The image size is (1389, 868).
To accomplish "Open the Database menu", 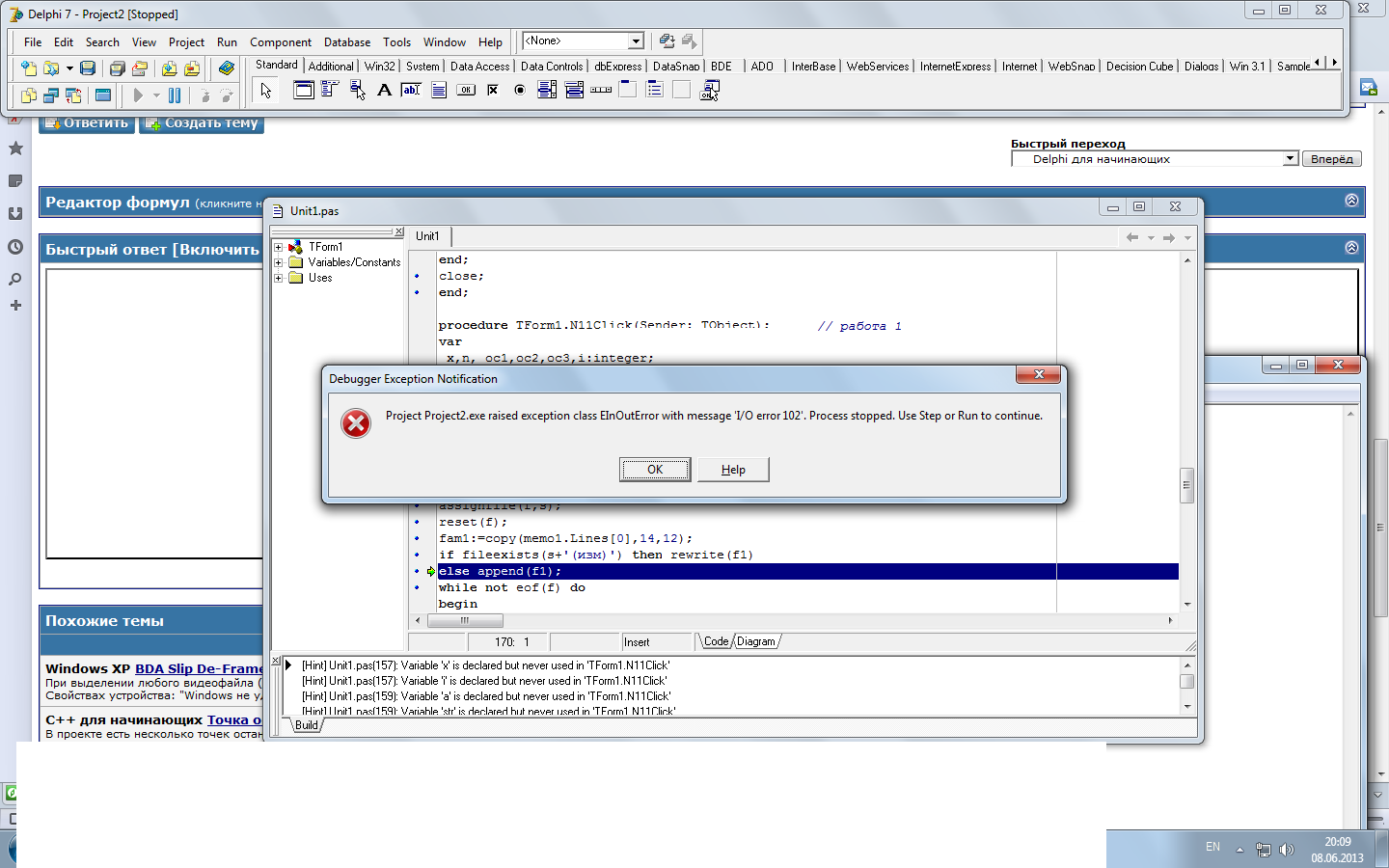I will coord(347,42).
